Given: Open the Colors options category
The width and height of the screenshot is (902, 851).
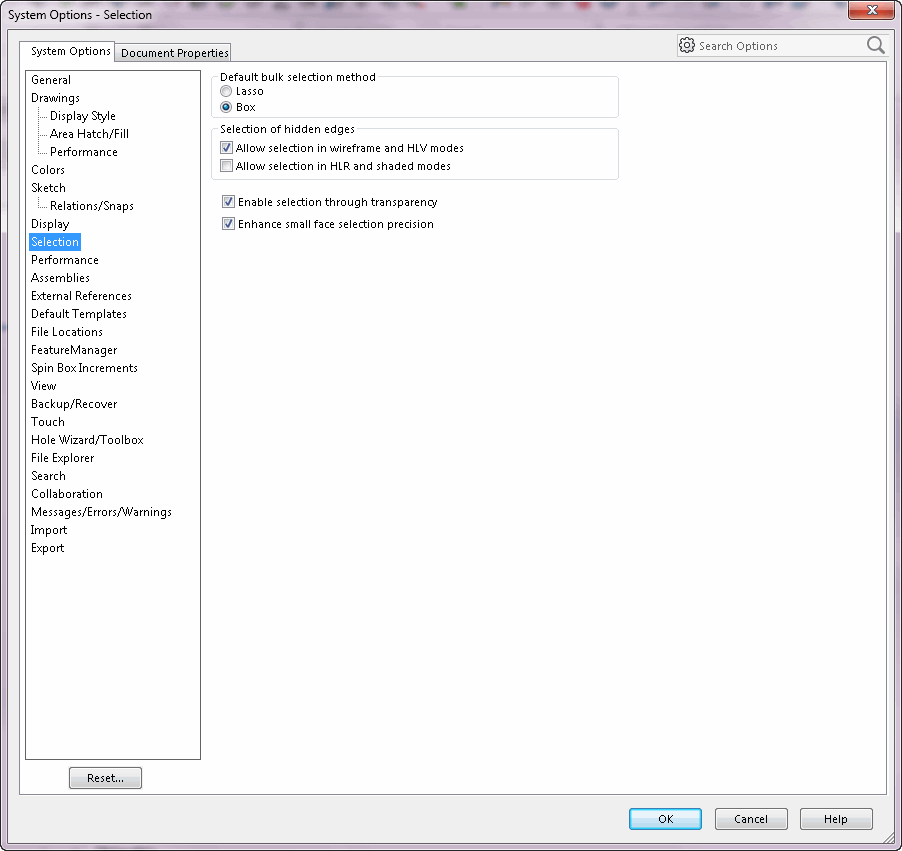Looking at the screenshot, I should click(x=48, y=170).
